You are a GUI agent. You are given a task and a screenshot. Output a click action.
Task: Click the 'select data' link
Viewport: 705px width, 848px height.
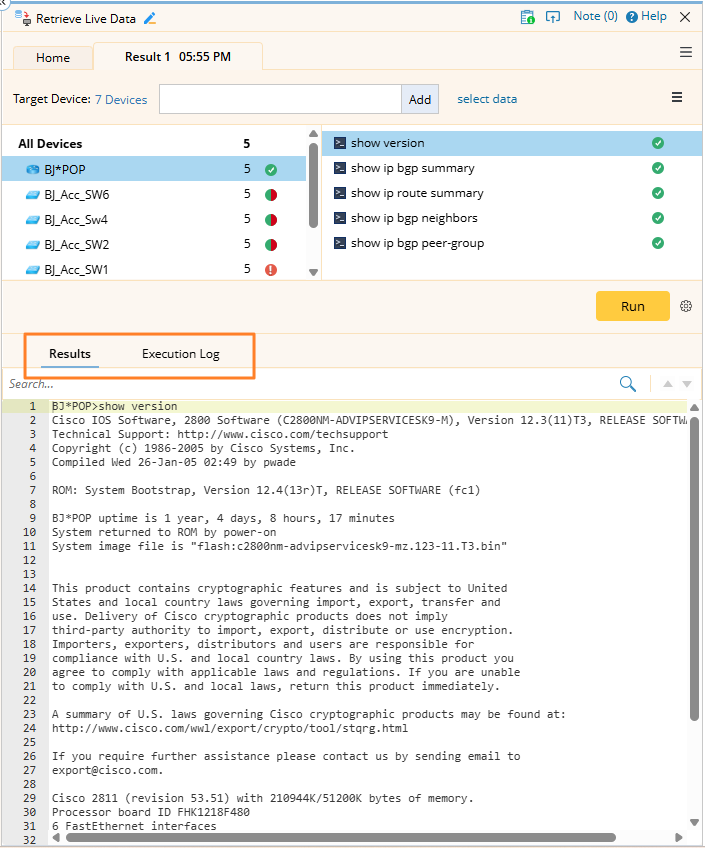click(487, 99)
